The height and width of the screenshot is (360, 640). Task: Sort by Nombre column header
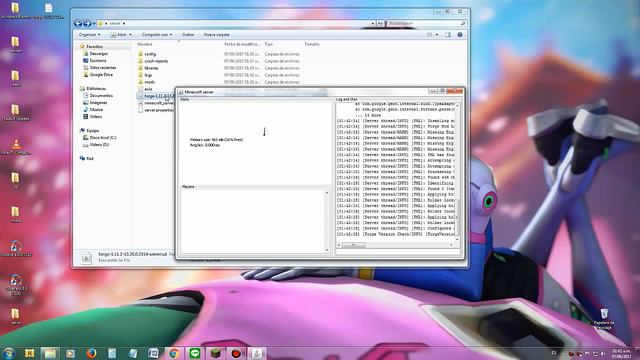pos(145,44)
